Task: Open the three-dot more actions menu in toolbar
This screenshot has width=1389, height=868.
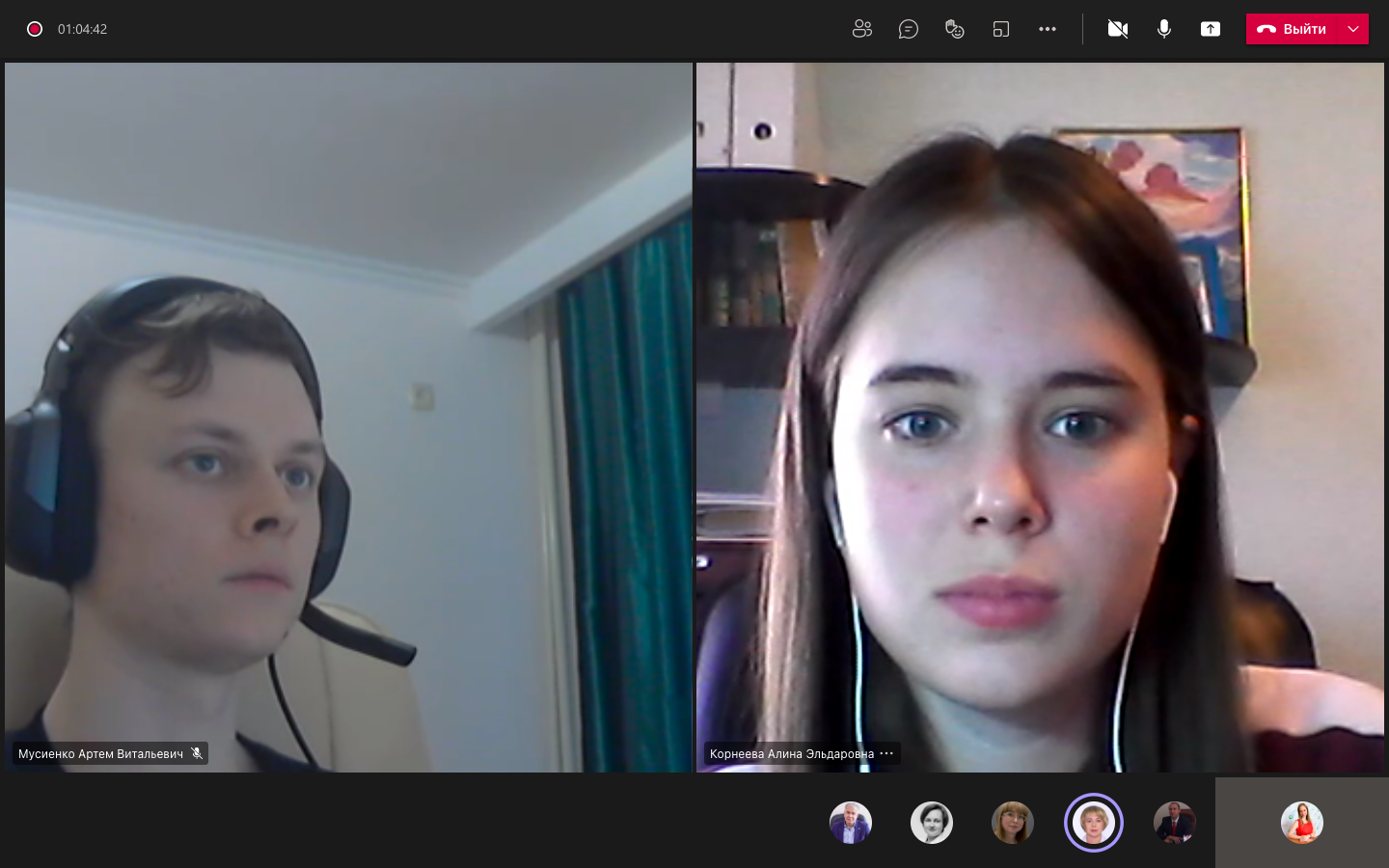Action: [1048, 29]
